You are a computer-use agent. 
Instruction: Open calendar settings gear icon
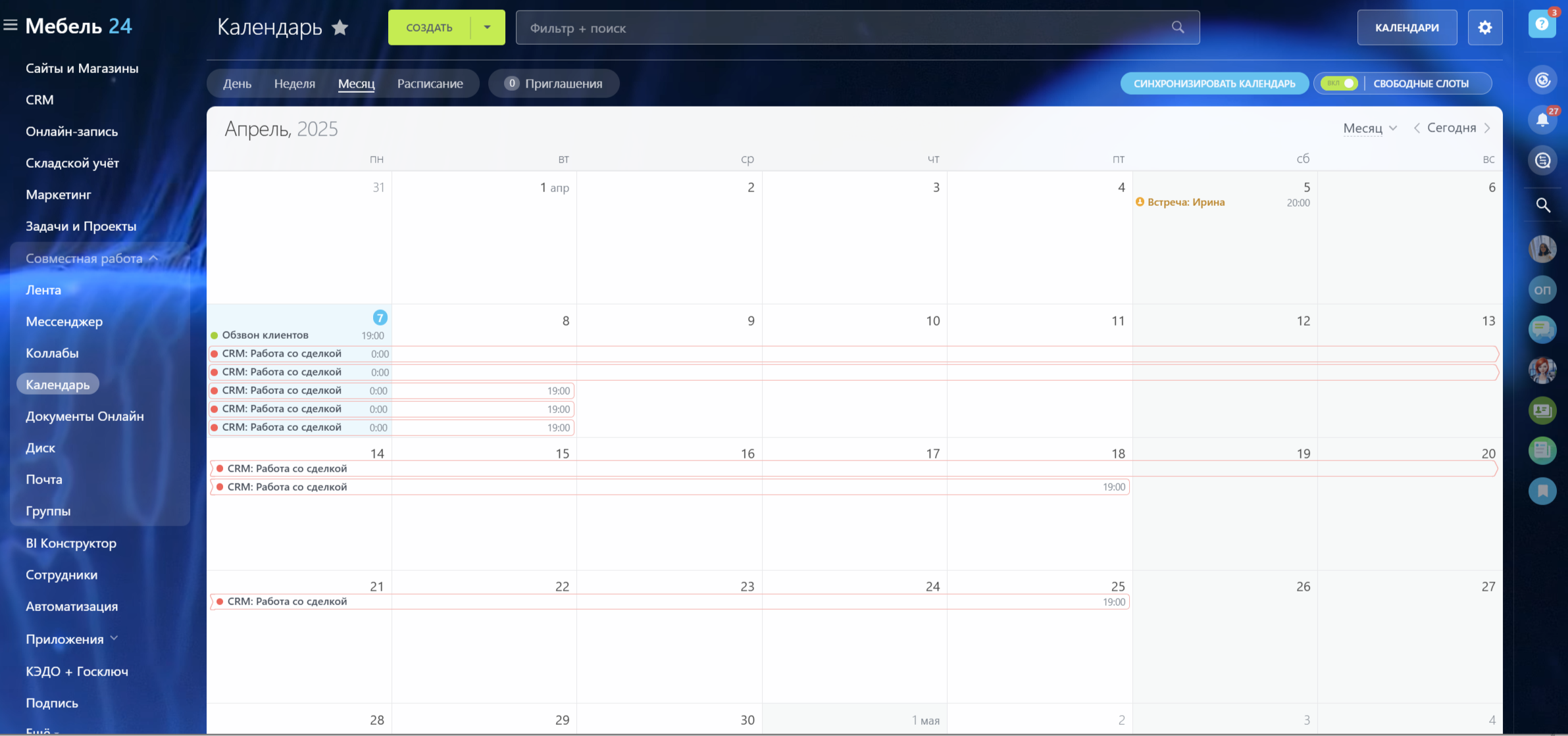pos(1484,28)
